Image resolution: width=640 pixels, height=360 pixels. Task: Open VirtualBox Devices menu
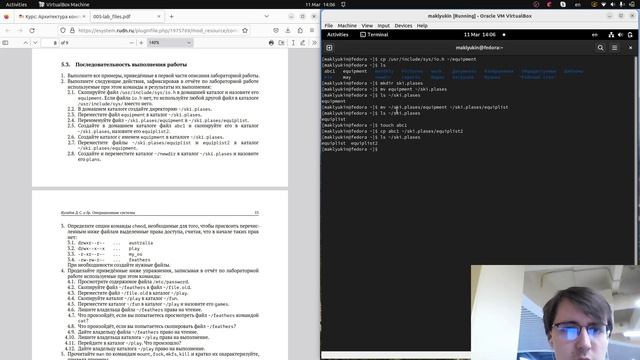[x=403, y=25]
